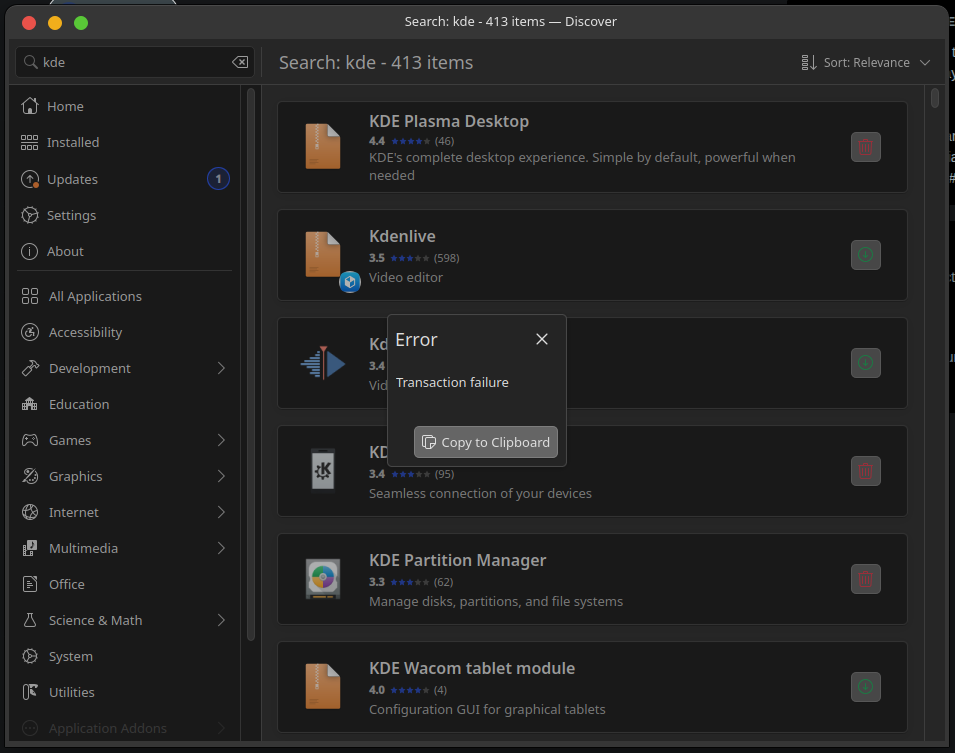Image resolution: width=955 pixels, height=753 pixels.
Task: Open KDE Wacom tablet module title
Action: (472, 668)
